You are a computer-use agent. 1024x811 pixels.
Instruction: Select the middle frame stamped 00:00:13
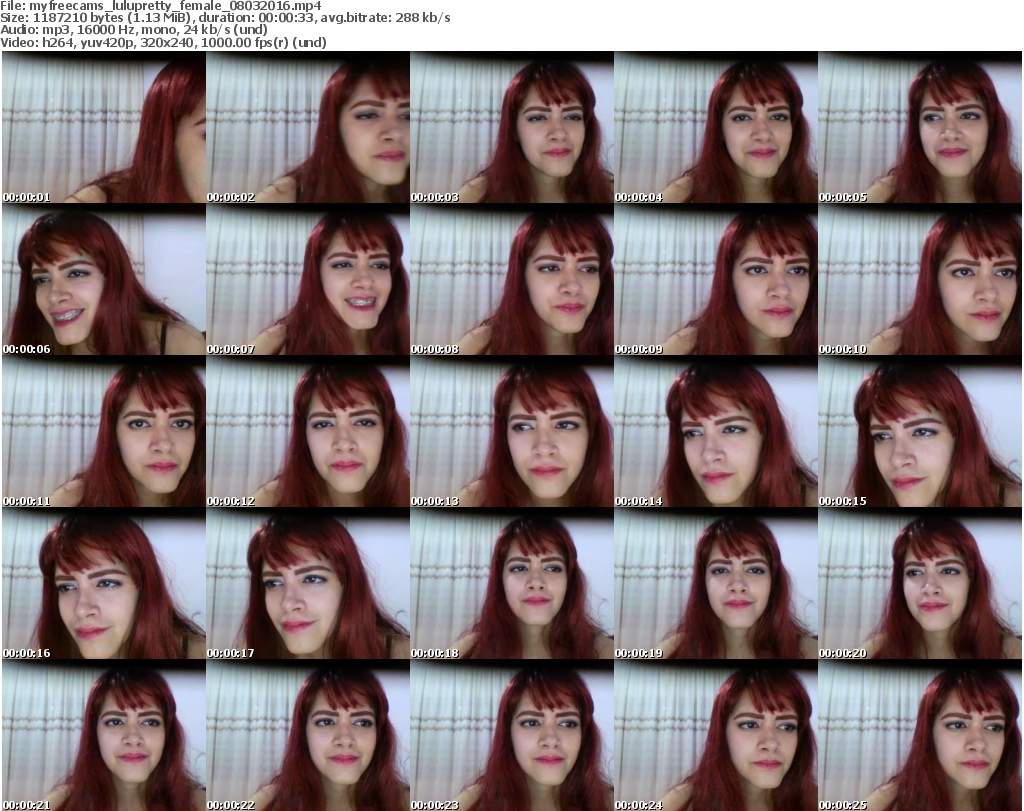coord(511,432)
